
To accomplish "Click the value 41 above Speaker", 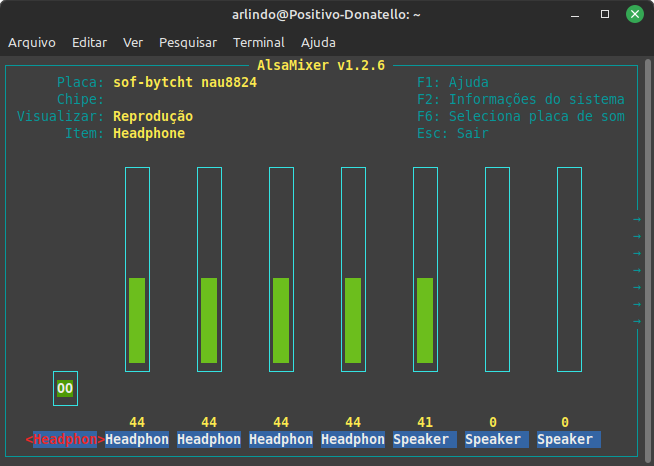I will point(425,422).
